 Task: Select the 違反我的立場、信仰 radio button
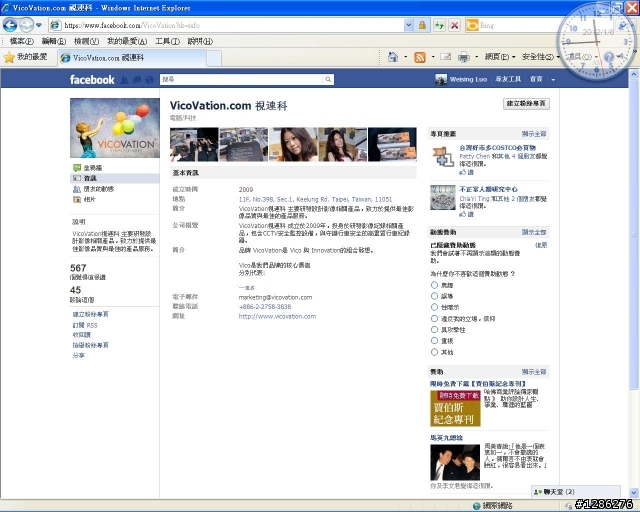[434, 318]
